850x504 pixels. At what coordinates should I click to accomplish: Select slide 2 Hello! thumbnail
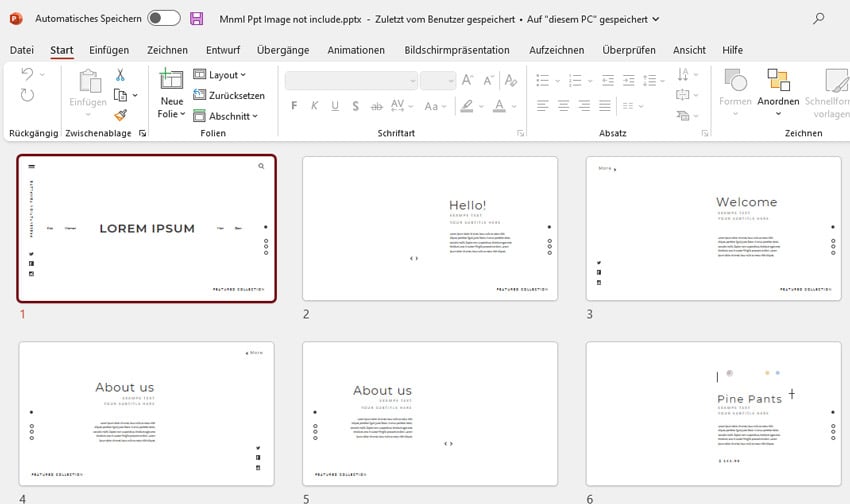pyautogui.click(x=430, y=228)
